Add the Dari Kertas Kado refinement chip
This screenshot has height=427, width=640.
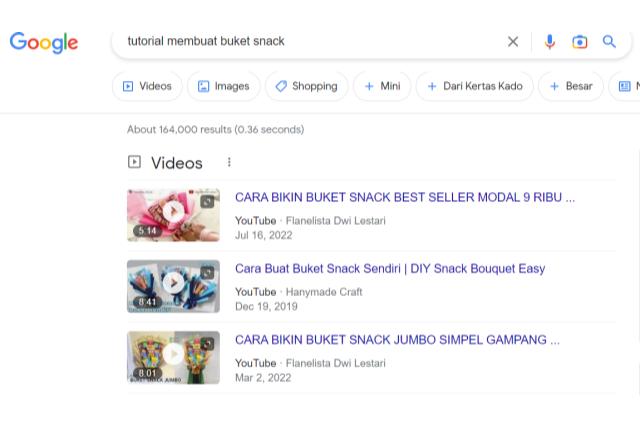474,86
